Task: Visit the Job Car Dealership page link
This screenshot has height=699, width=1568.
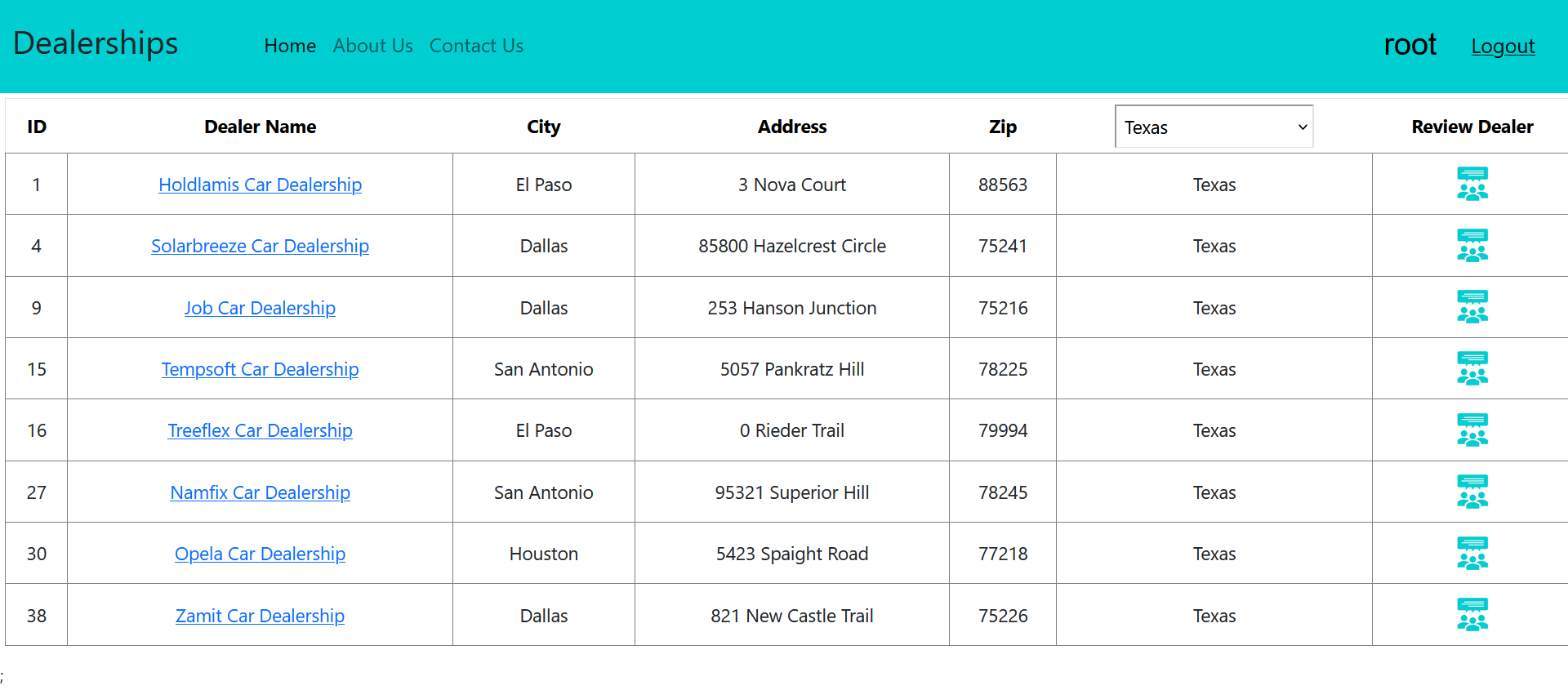Action: pyautogui.click(x=260, y=308)
